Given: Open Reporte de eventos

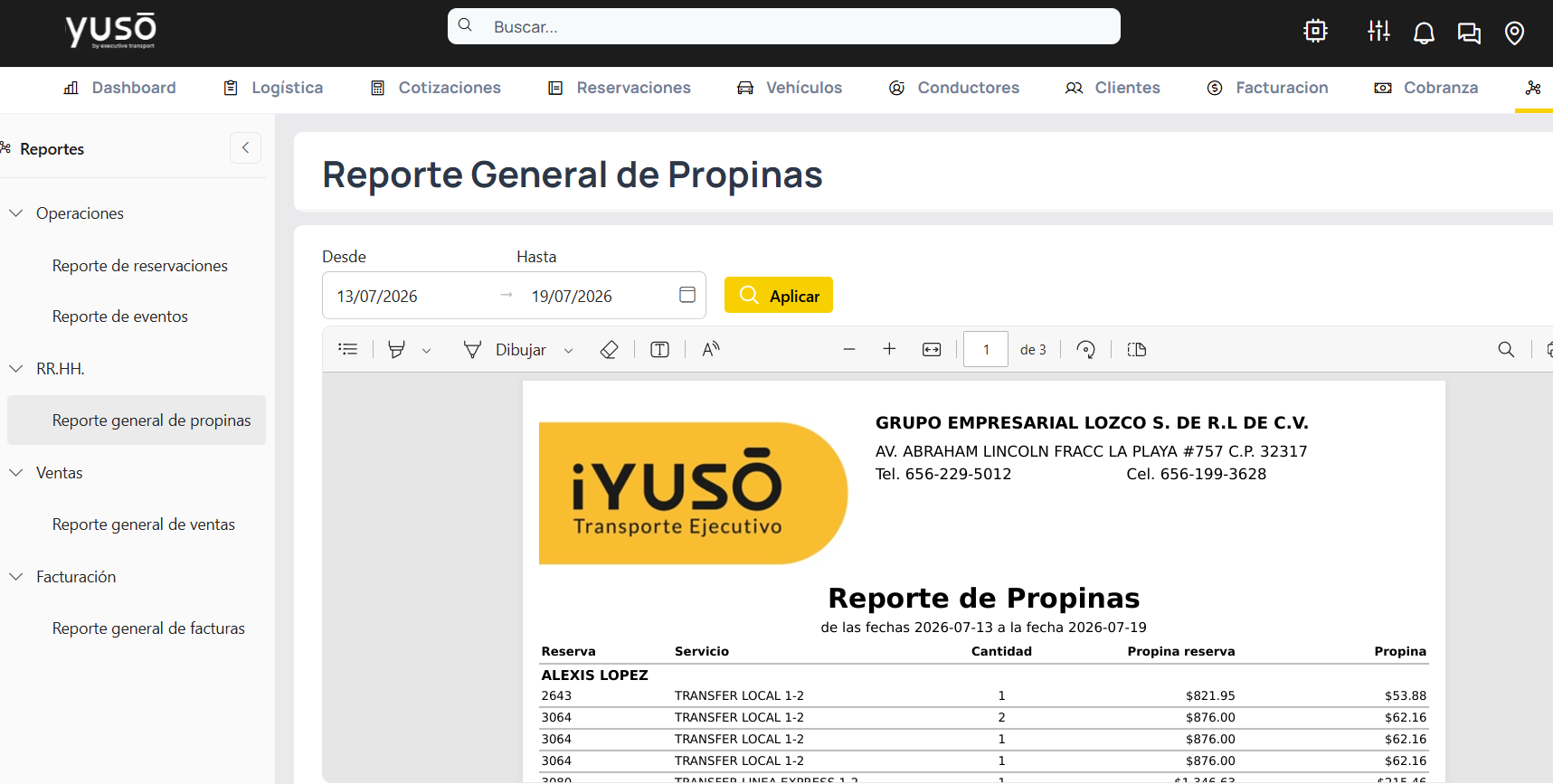Looking at the screenshot, I should pos(120,316).
